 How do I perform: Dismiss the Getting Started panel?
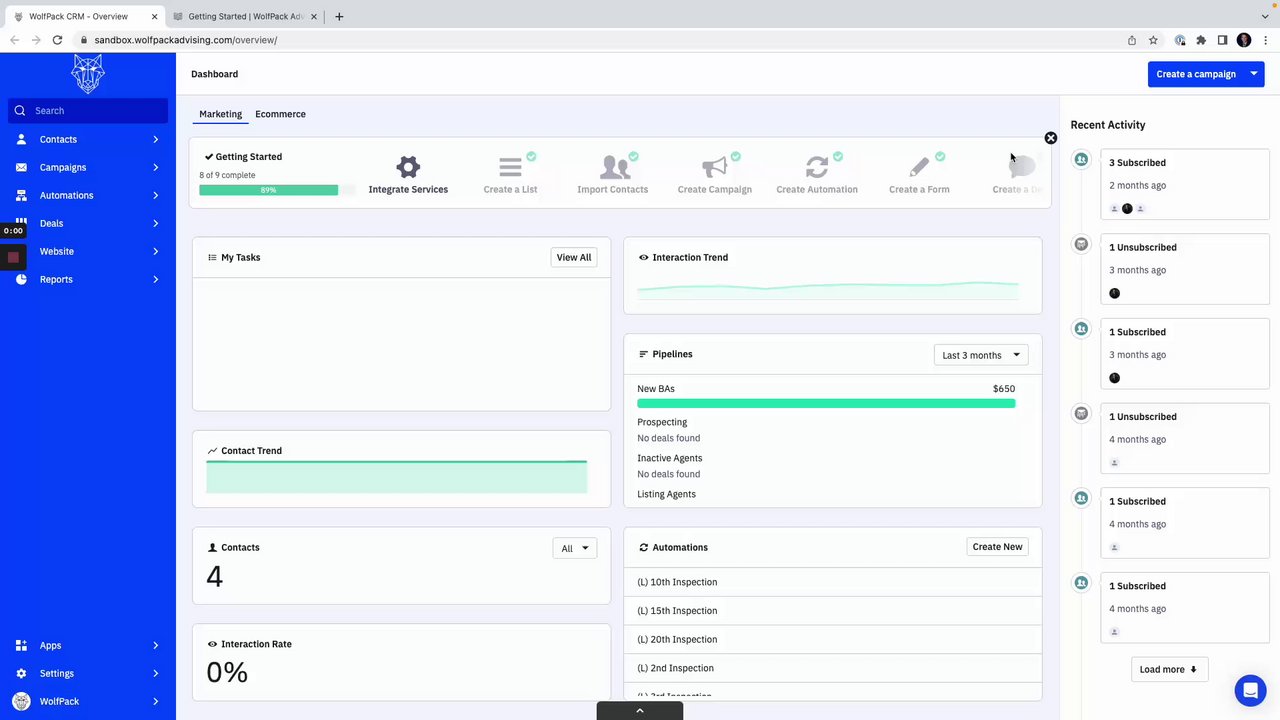pyautogui.click(x=1050, y=138)
